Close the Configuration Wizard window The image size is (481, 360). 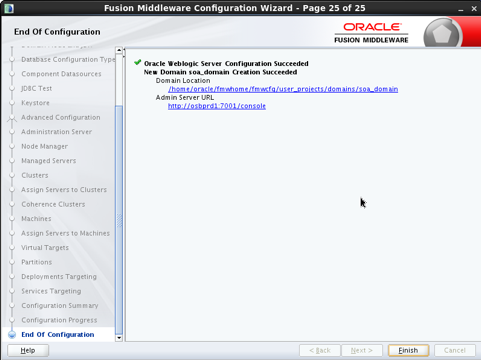(474, 9)
